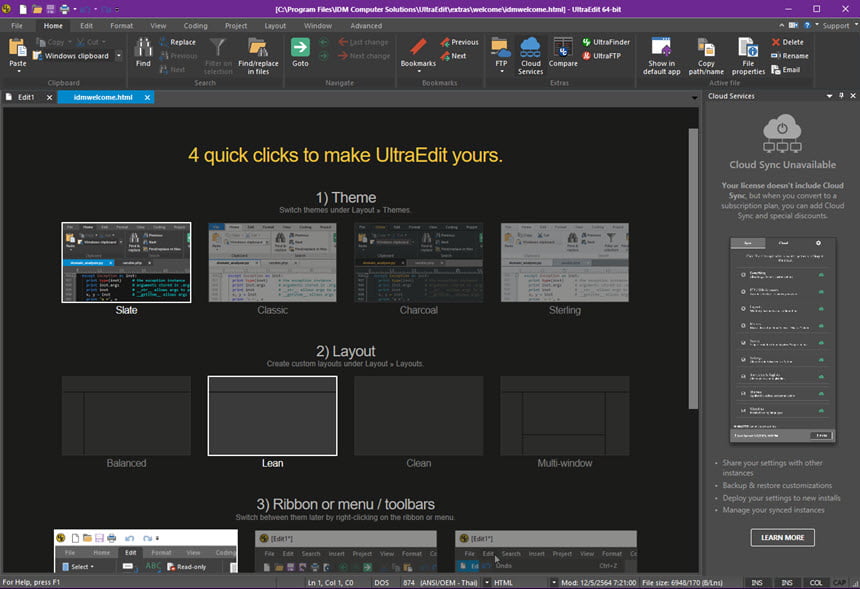Click the Replace button in Search group
The image size is (860, 589).
(177, 42)
